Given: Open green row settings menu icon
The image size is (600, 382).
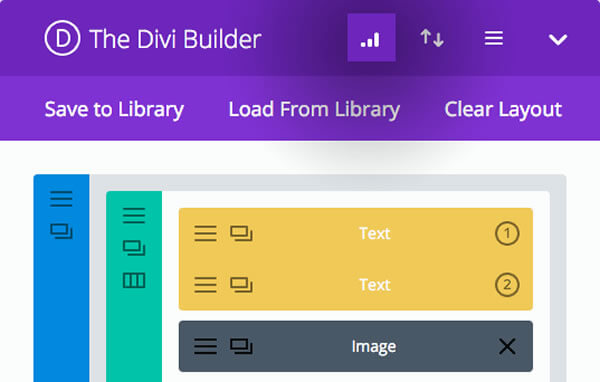Looking at the screenshot, I should pos(134,215).
